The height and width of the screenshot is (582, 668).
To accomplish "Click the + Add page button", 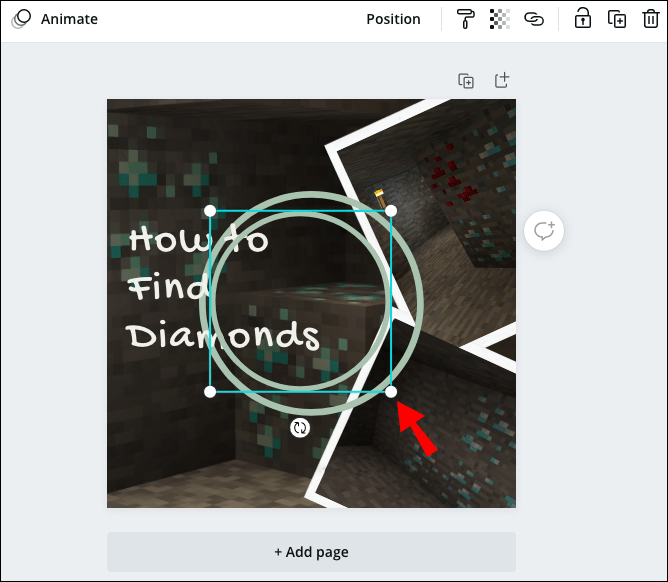I will 311,552.
